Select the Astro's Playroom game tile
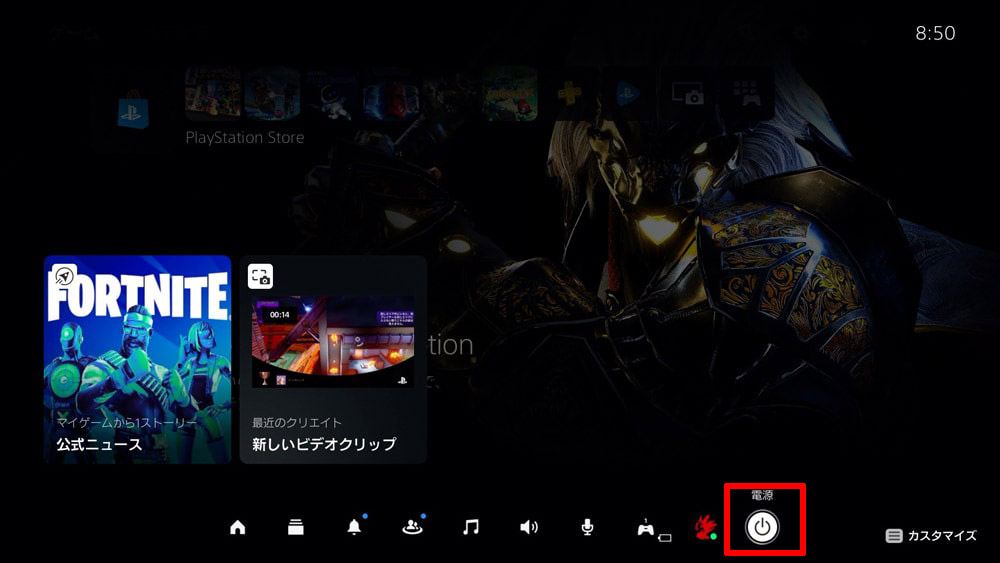This screenshot has width=1000, height=563. [x=332, y=94]
